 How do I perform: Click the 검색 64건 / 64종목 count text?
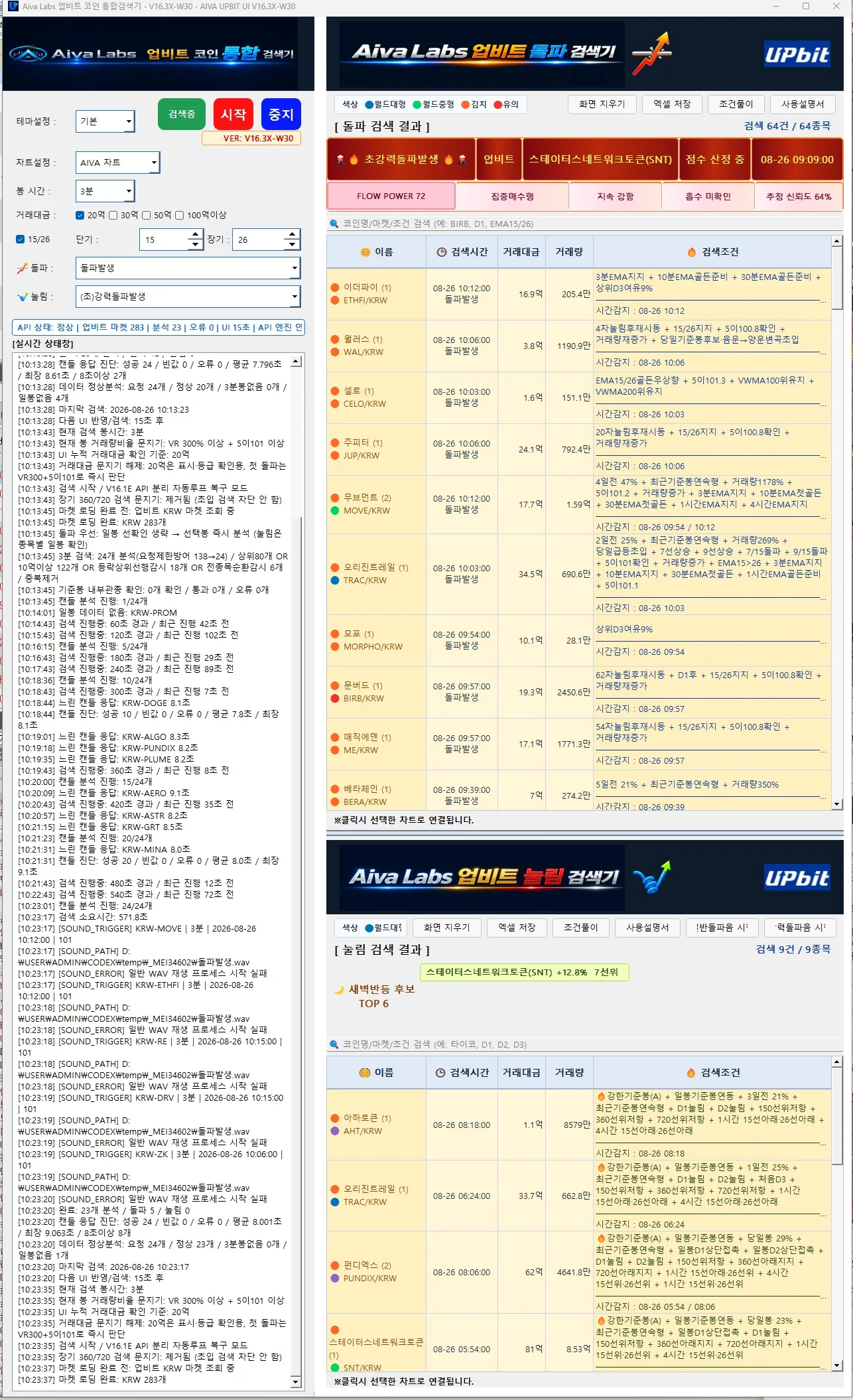tap(787, 126)
